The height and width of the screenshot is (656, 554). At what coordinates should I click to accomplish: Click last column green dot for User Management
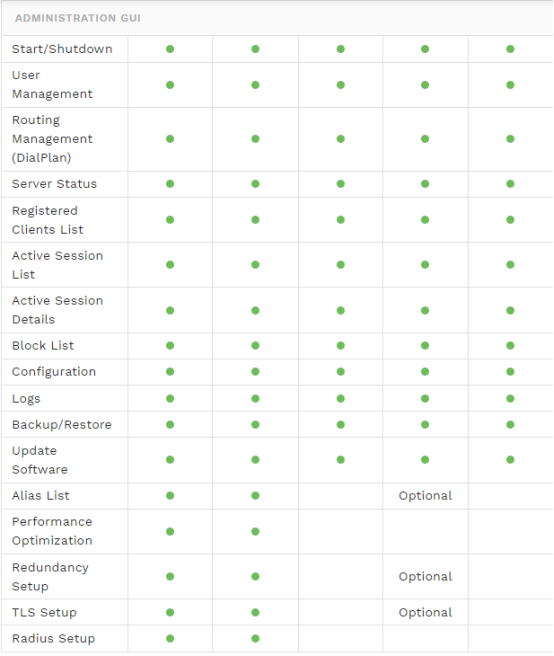(x=510, y=85)
